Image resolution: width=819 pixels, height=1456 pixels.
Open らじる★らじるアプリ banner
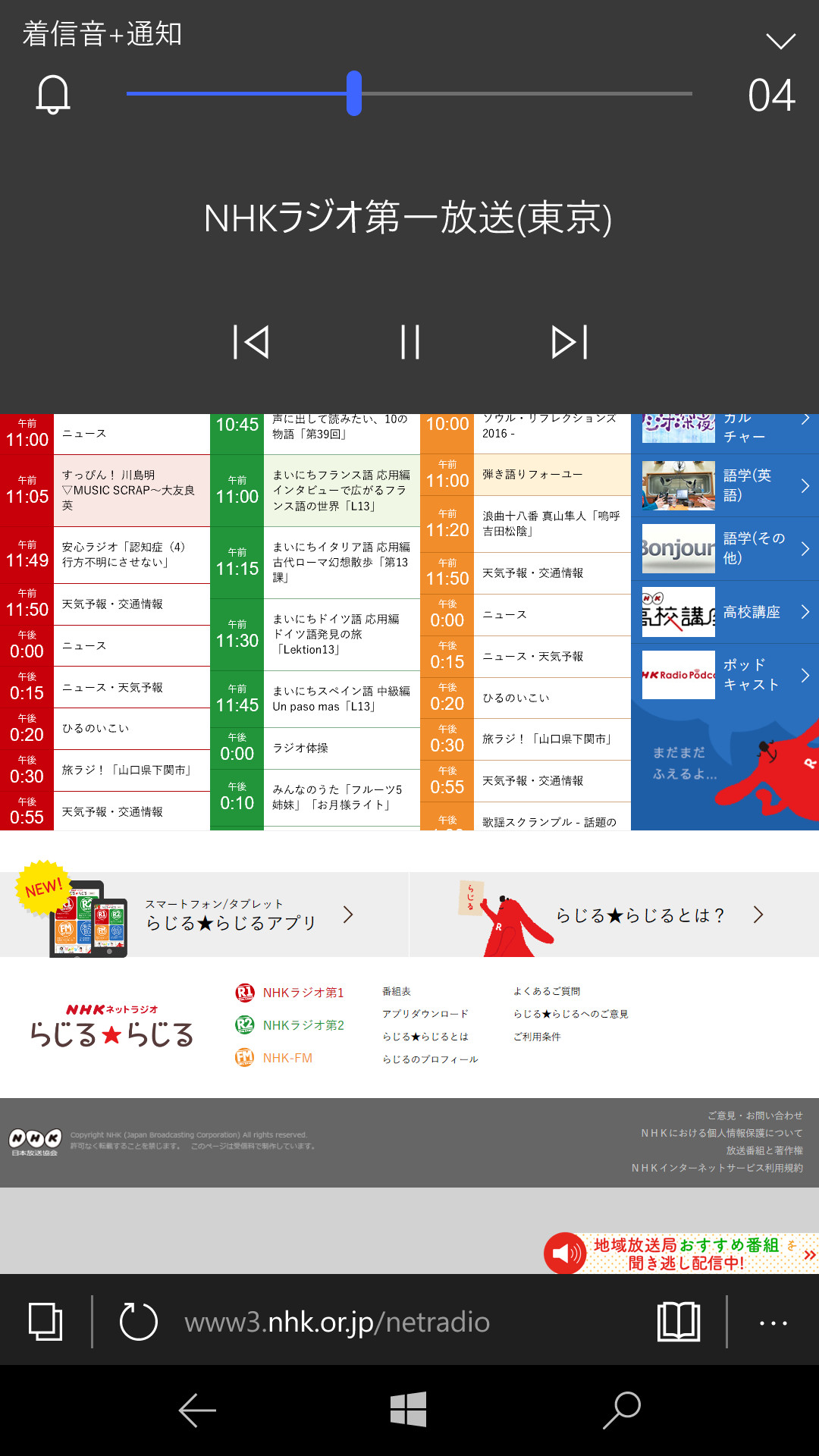[x=205, y=915]
